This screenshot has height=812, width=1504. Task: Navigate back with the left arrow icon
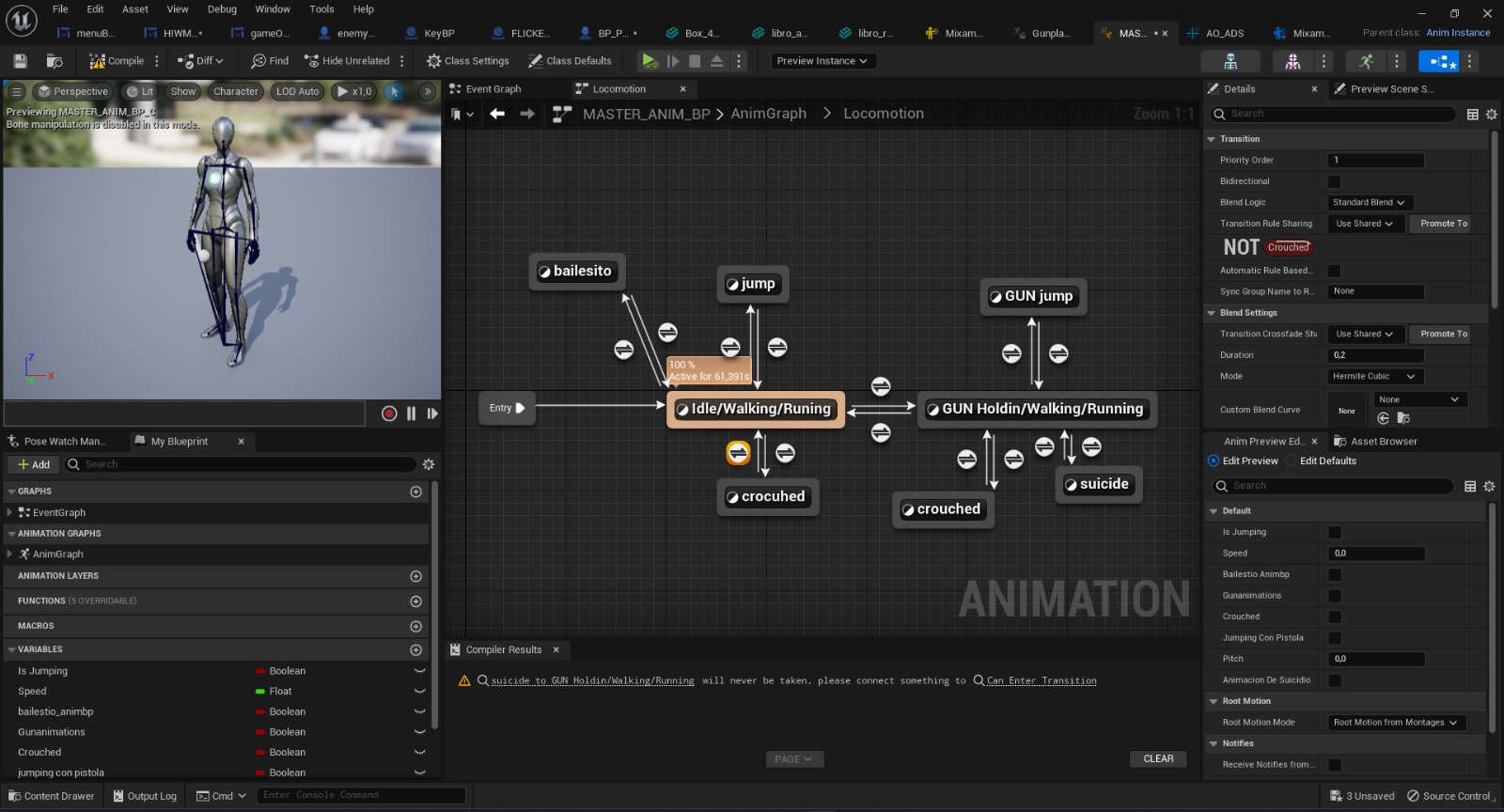[497, 114]
